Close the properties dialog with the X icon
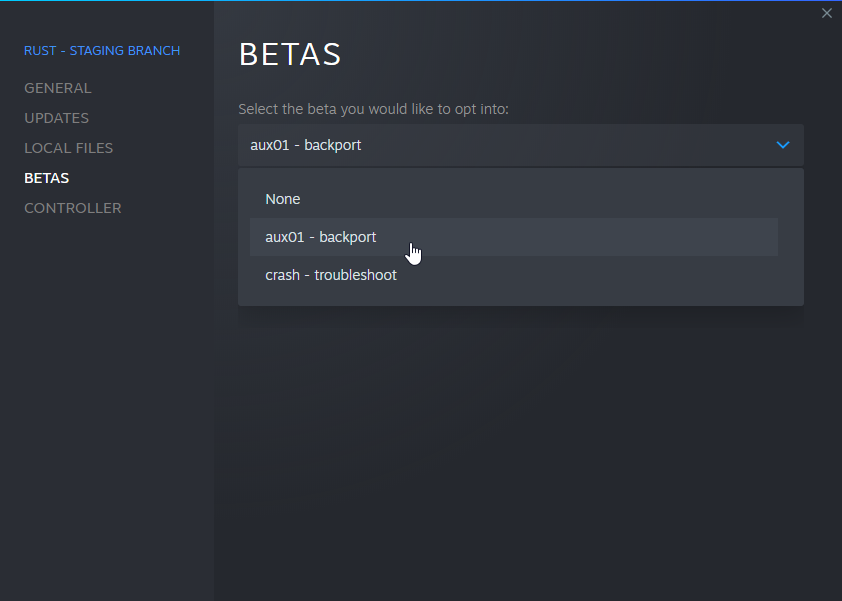The height and width of the screenshot is (601, 842). 827,13
